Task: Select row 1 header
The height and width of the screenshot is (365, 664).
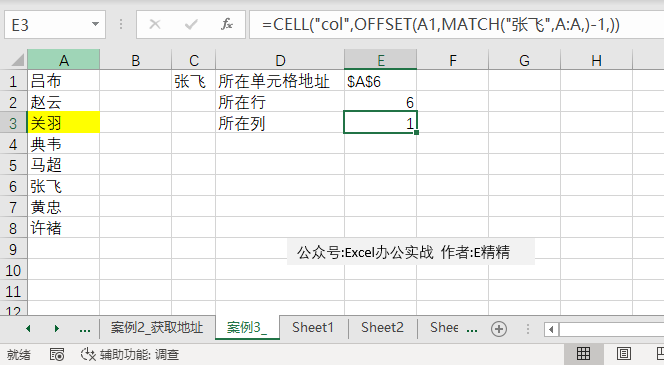Action: (14, 80)
